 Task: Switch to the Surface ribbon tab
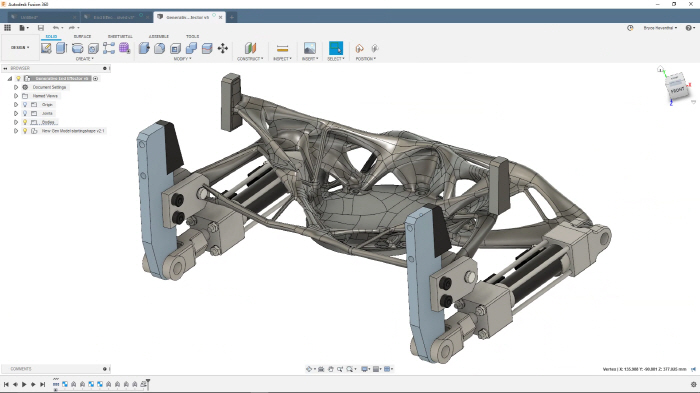82,36
